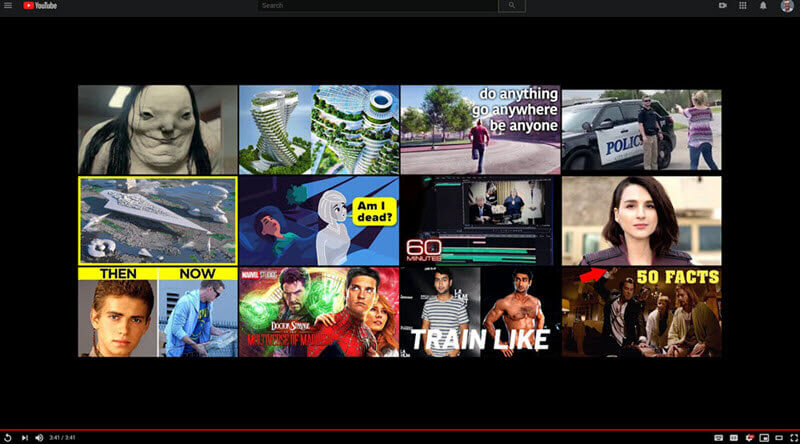Open the account avatar menu

tap(787, 6)
